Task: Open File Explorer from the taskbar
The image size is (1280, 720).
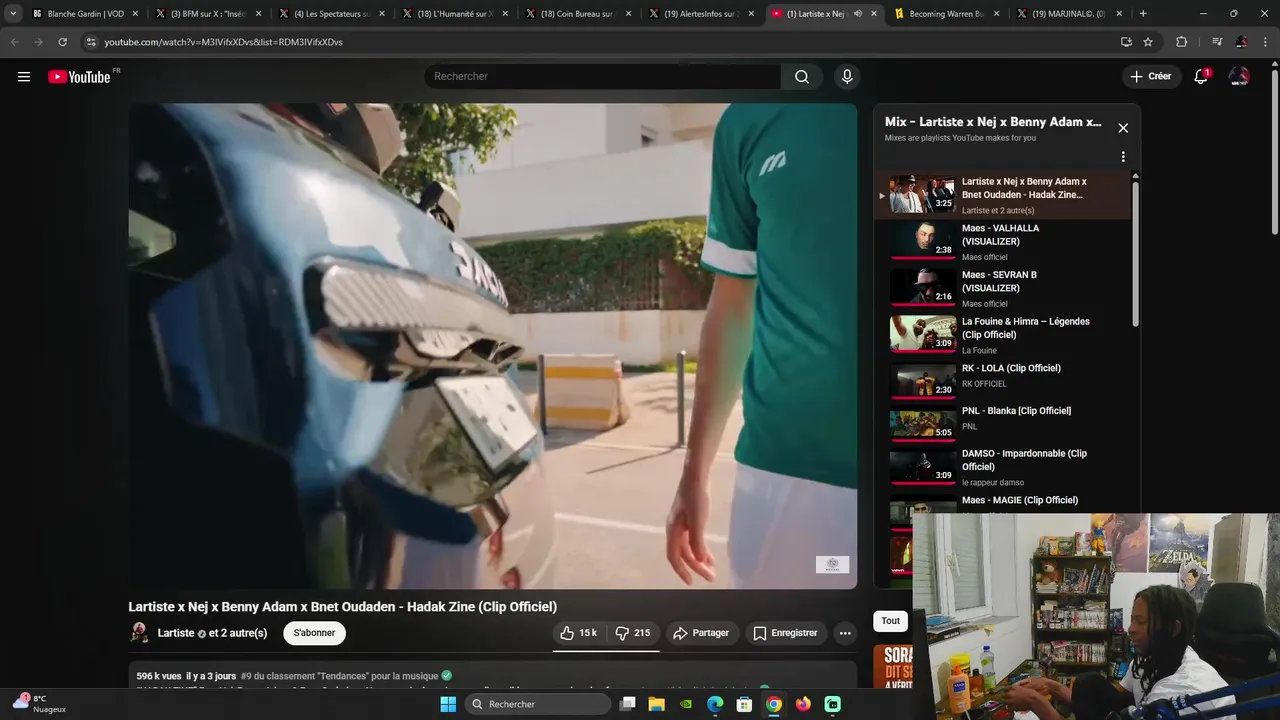Action: pos(656,704)
